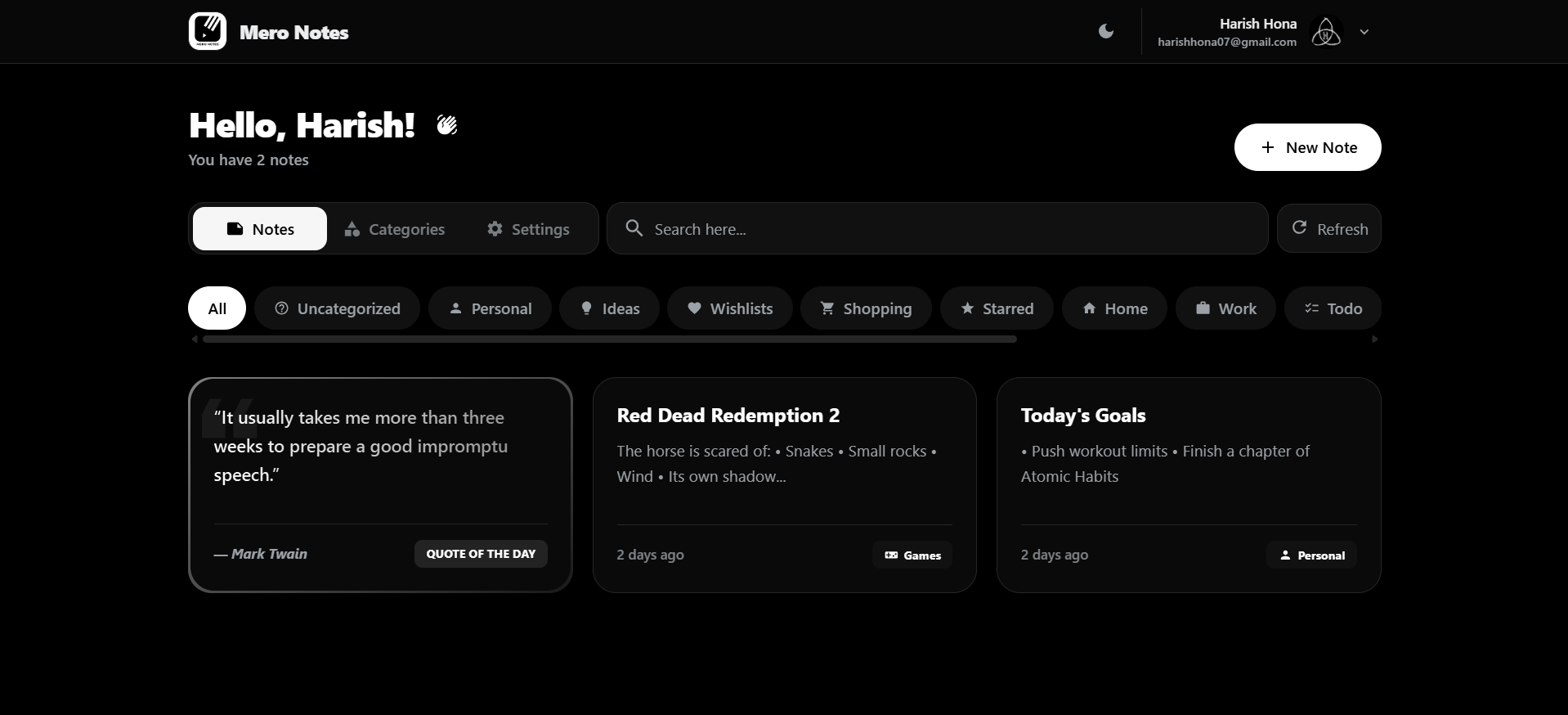
Task: Click Red Dead note's '2 days ago'
Action: [650, 555]
